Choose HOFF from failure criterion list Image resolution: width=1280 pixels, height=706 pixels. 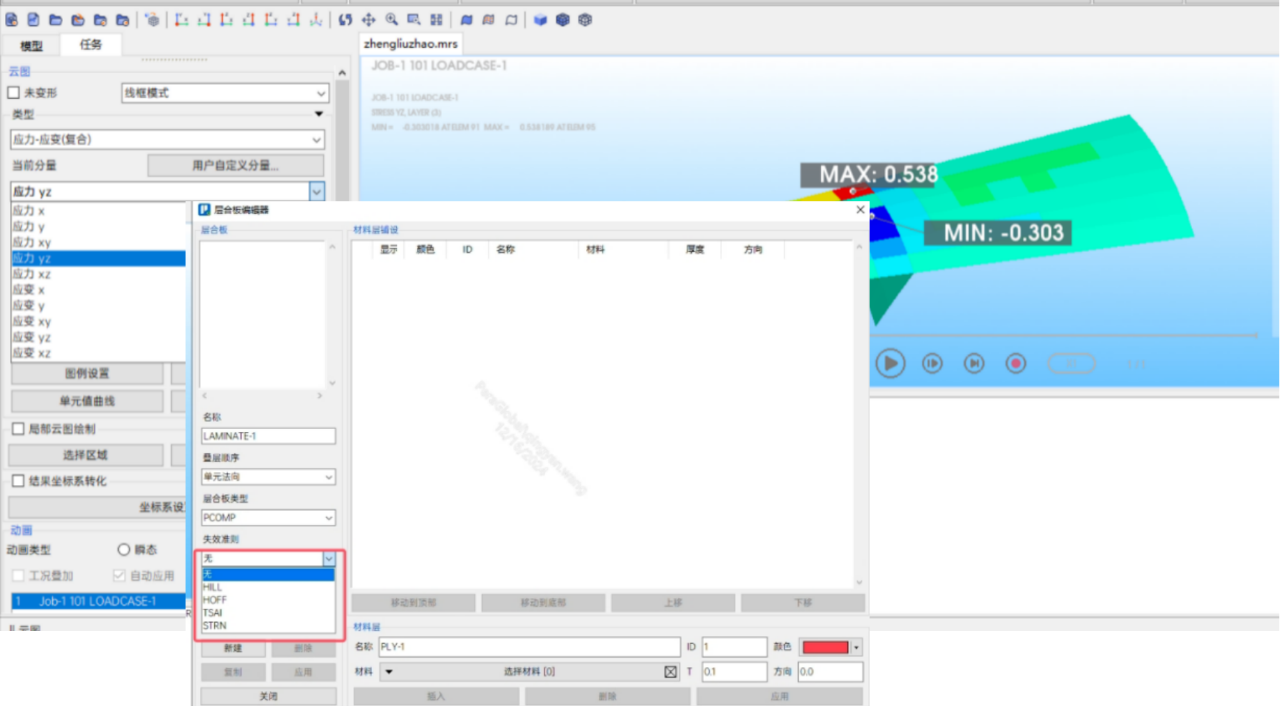click(x=214, y=600)
